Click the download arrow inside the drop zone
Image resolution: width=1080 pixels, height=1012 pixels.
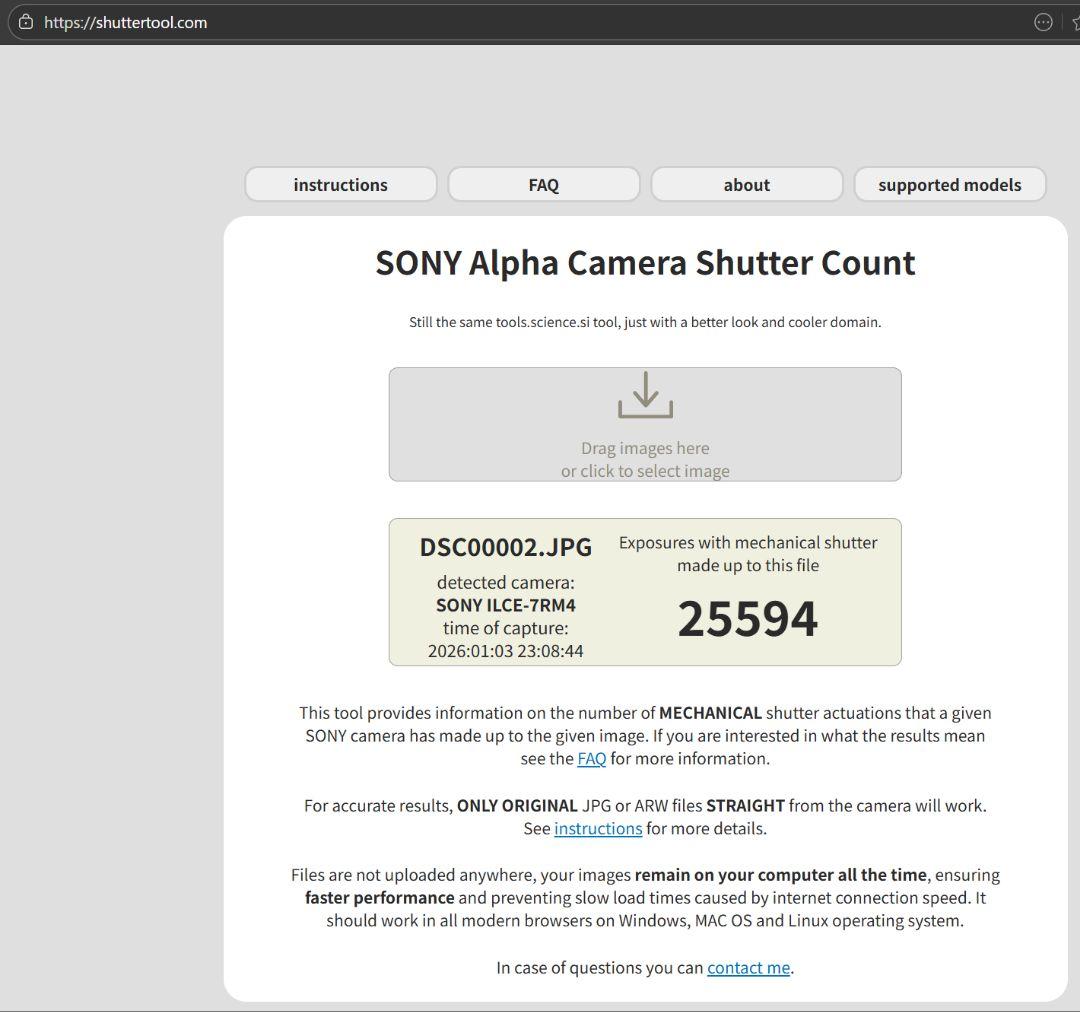[x=645, y=394]
